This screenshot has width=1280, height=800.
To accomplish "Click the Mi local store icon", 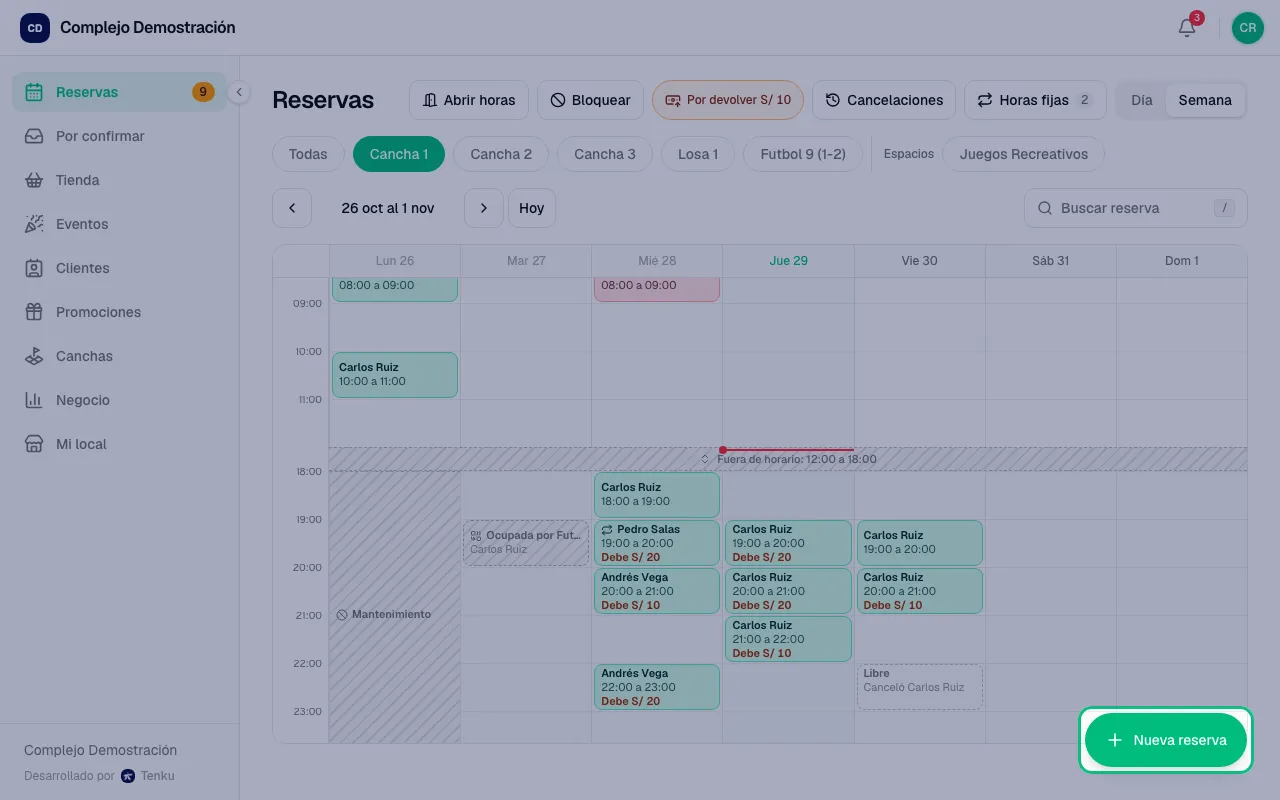I will (x=34, y=444).
